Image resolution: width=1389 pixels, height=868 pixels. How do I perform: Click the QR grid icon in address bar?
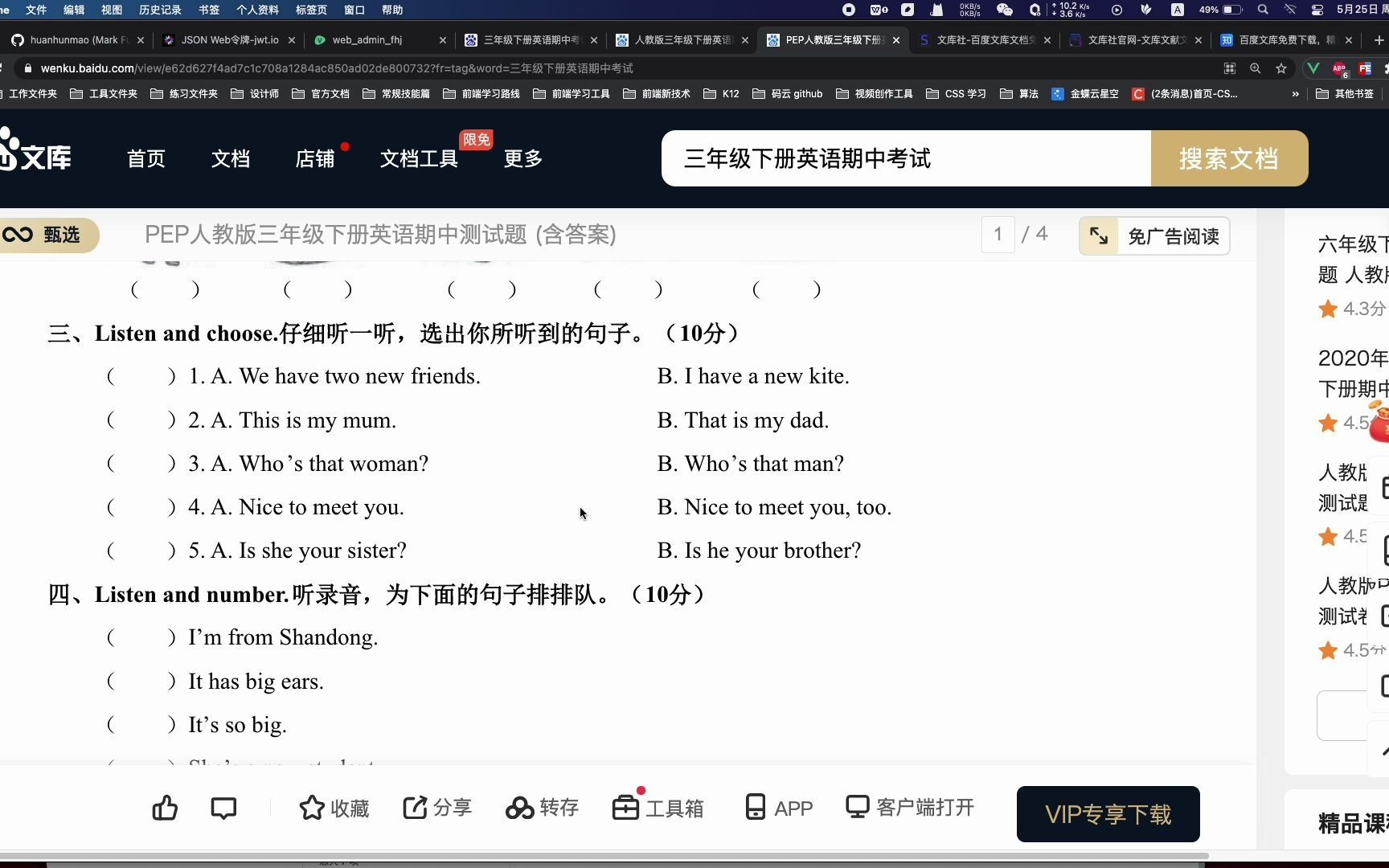1229,68
